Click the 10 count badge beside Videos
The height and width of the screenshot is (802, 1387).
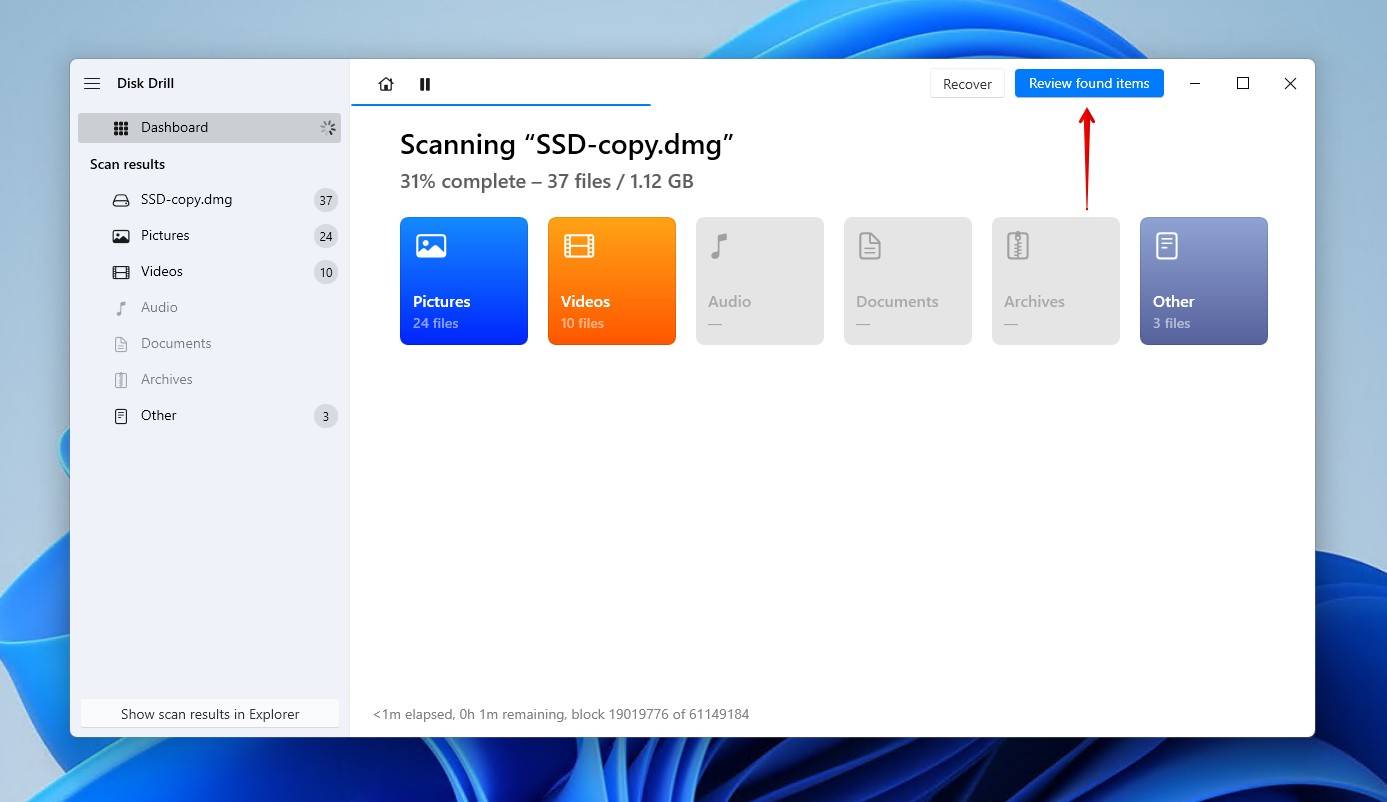pyautogui.click(x=326, y=272)
